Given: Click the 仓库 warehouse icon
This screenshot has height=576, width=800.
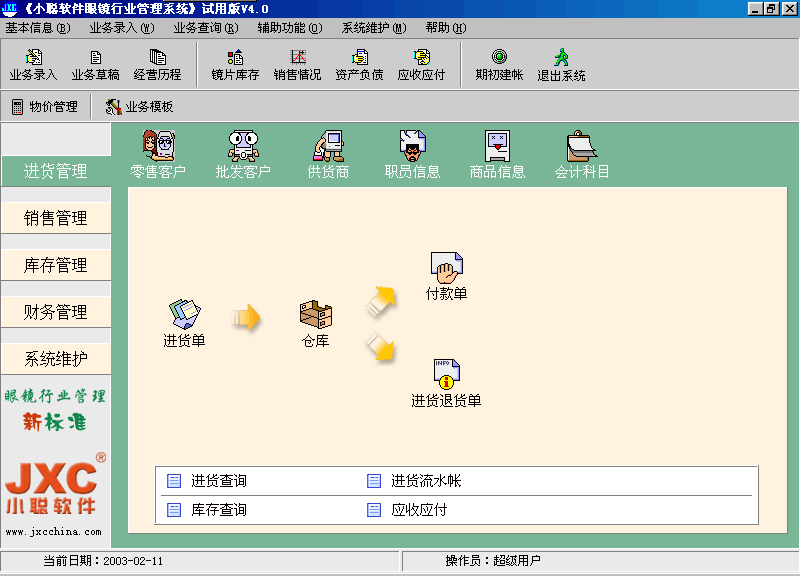Looking at the screenshot, I should [x=315, y=316].
